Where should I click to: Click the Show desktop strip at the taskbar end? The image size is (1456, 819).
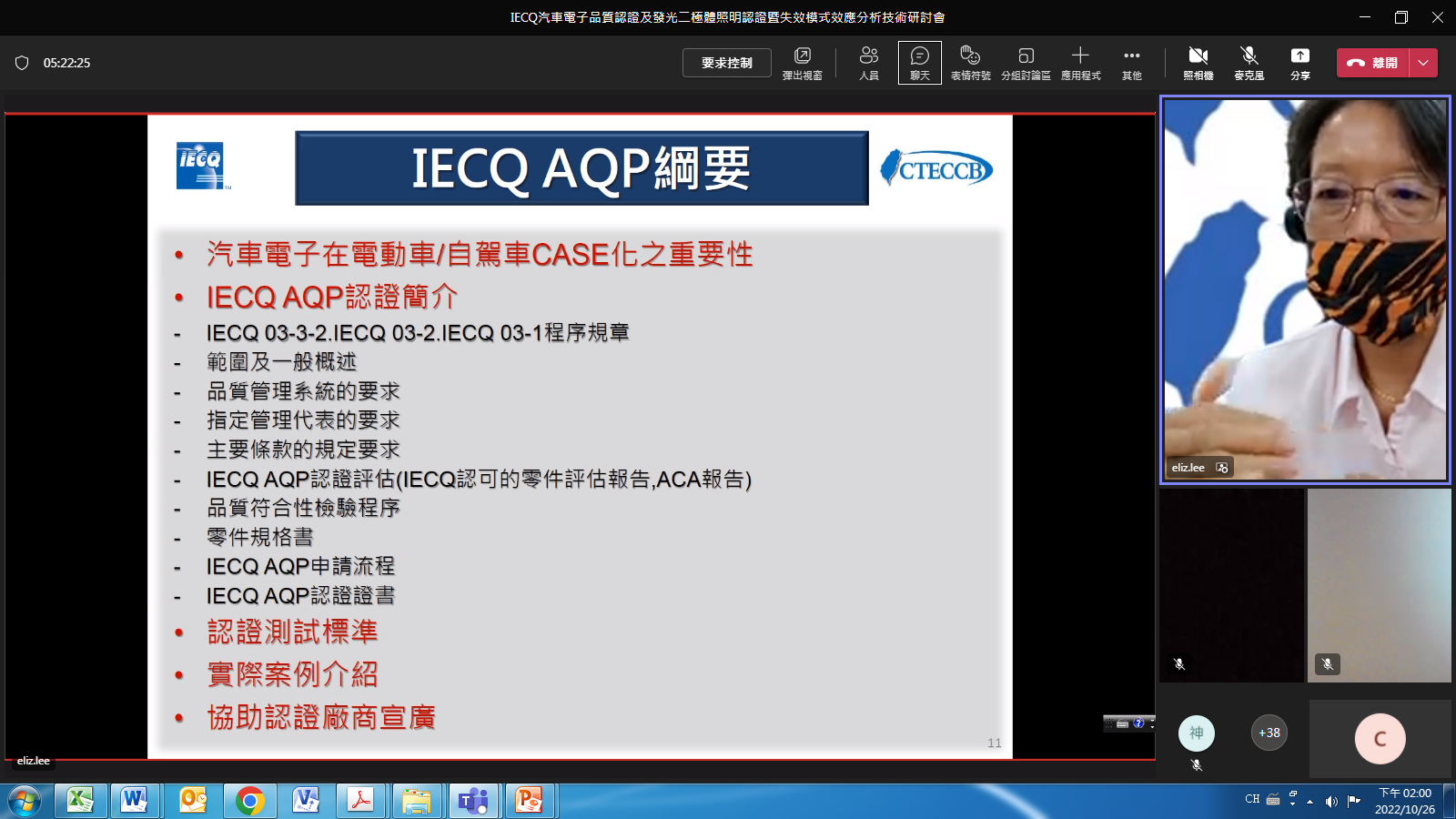click(1449, 801)
